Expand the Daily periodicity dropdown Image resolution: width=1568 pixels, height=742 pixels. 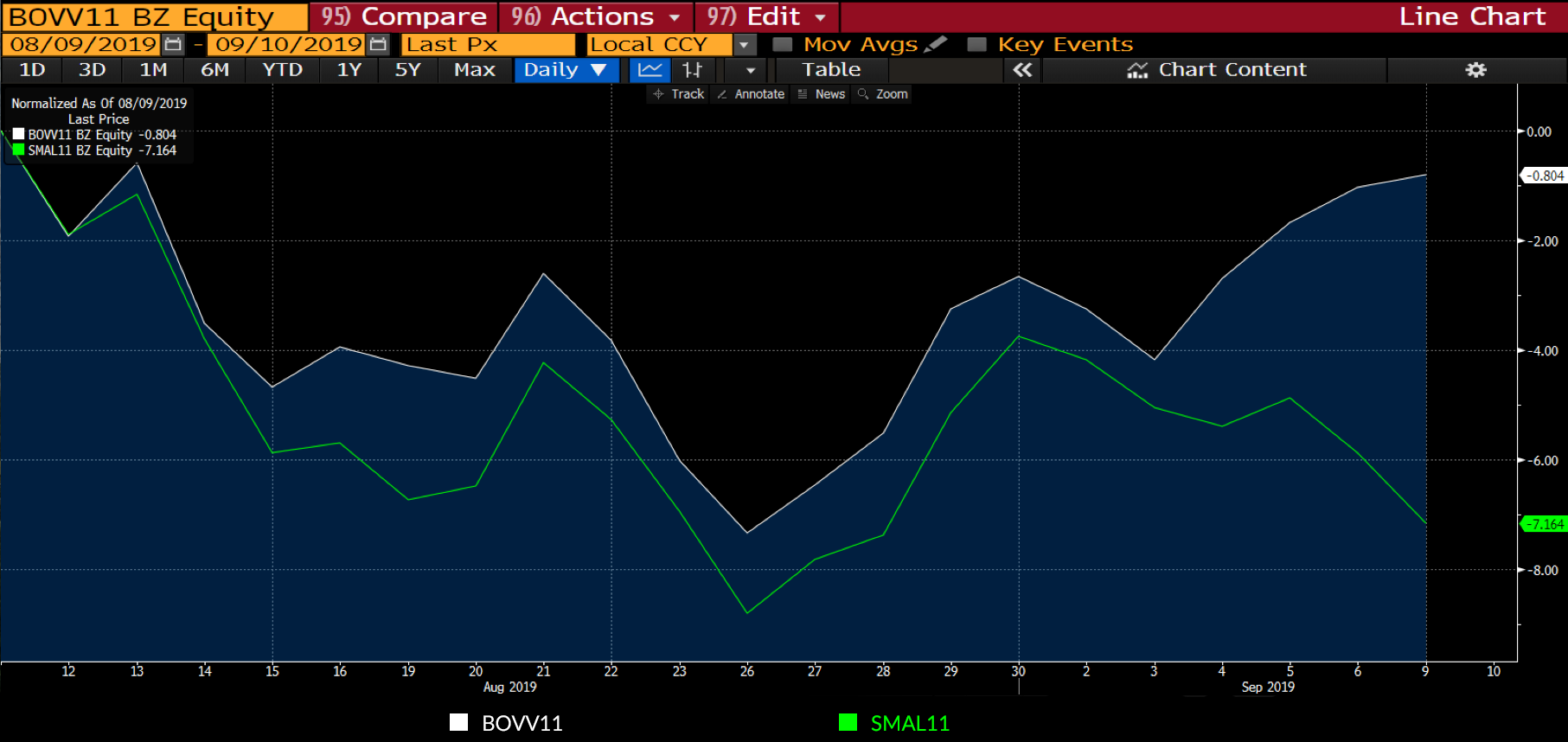point(566,70)
